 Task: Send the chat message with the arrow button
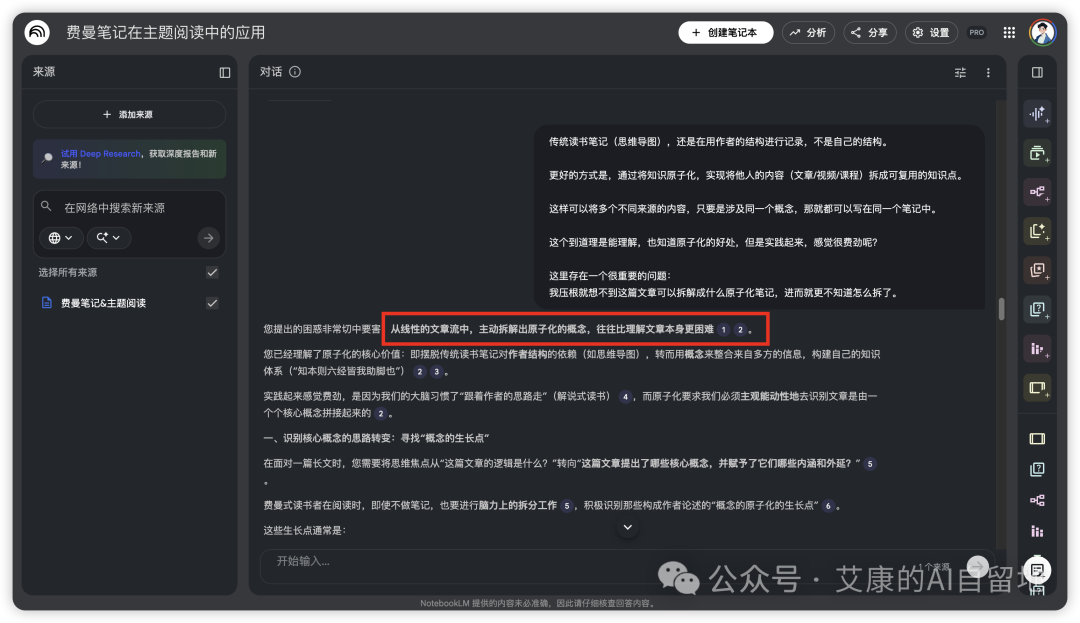977,567
